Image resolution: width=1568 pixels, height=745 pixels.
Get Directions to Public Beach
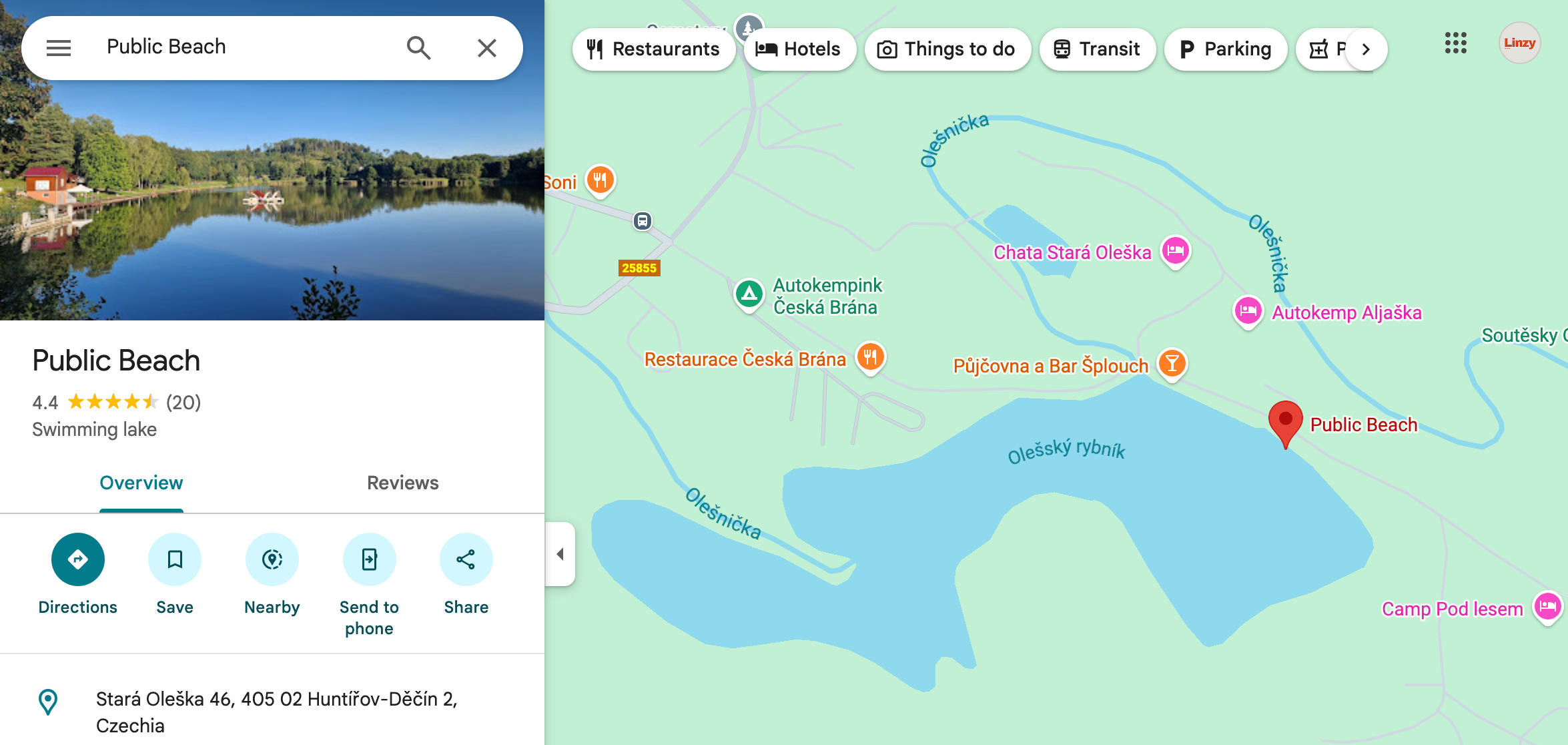pyautogui.click(x=77, y=559)
